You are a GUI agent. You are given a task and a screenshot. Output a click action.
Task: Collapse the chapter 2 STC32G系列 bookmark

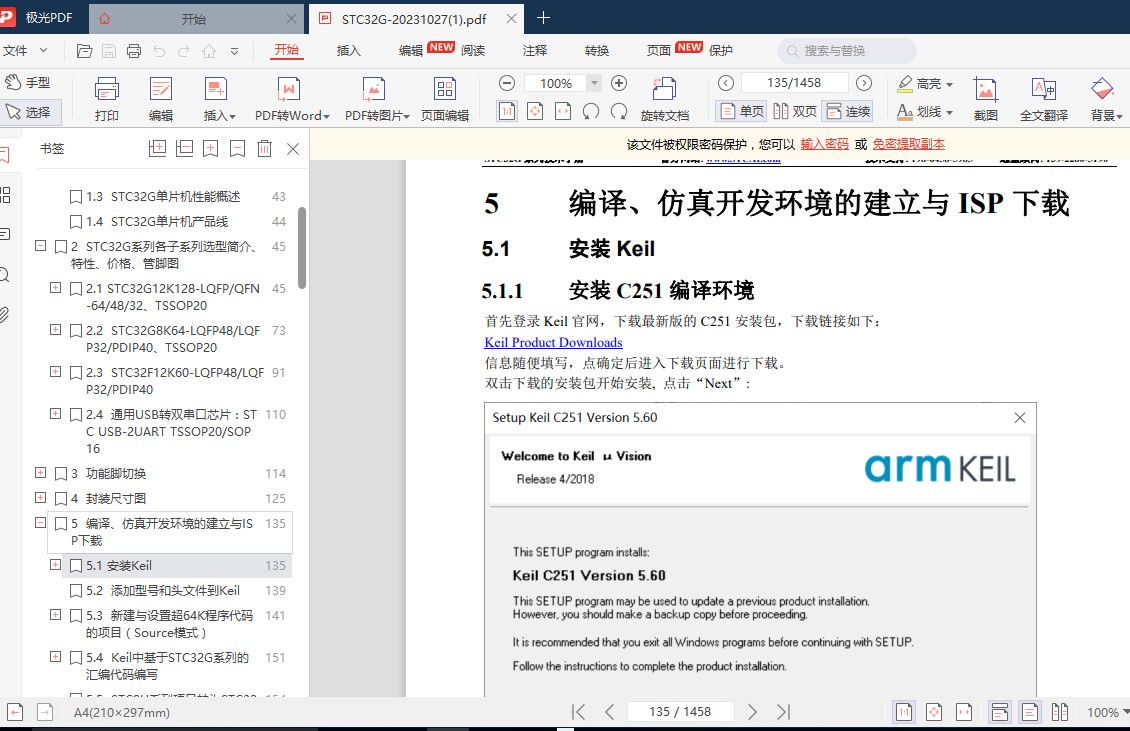[x=40, y=246]
